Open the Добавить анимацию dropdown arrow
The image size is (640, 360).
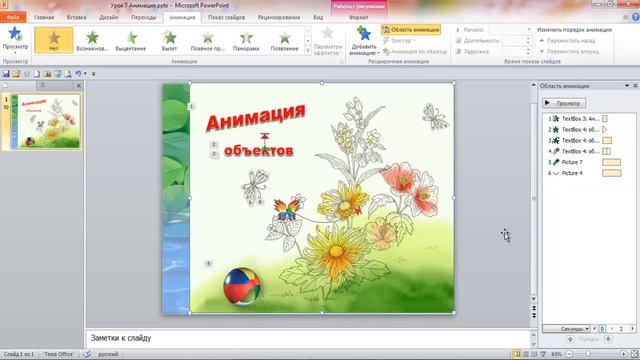click(378, 53)
